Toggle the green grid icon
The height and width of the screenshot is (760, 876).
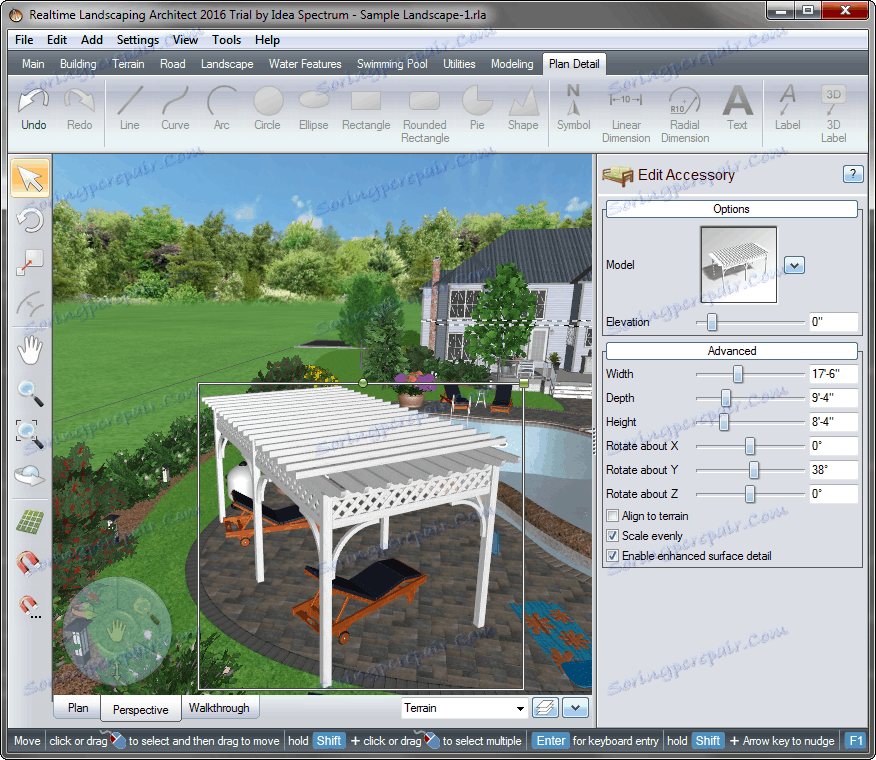[x=30, y=521]
